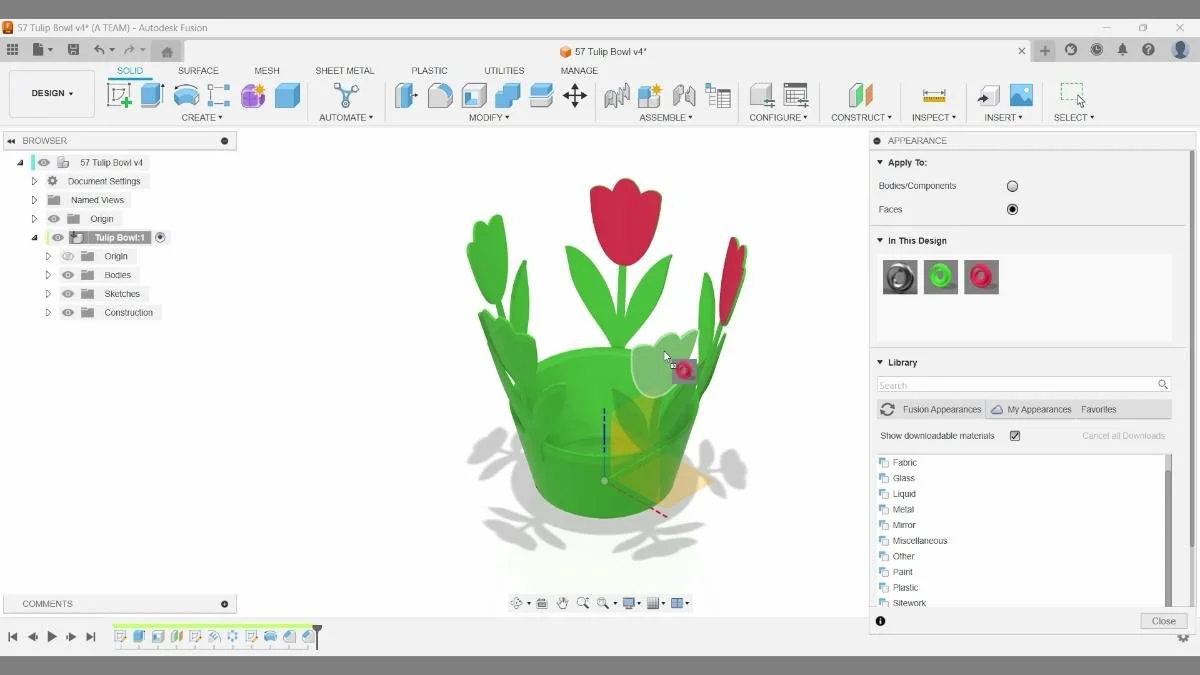The height and width of the screenshot is (675, 1200).
Task: Expand the Bodies folder in browser
Action: click(47, 274)
